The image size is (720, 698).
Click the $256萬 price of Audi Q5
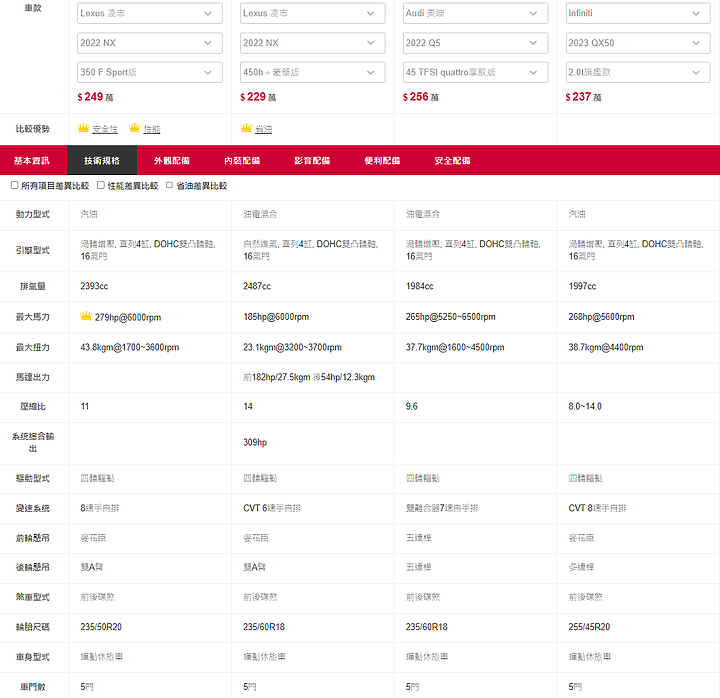tap(421, 97)
